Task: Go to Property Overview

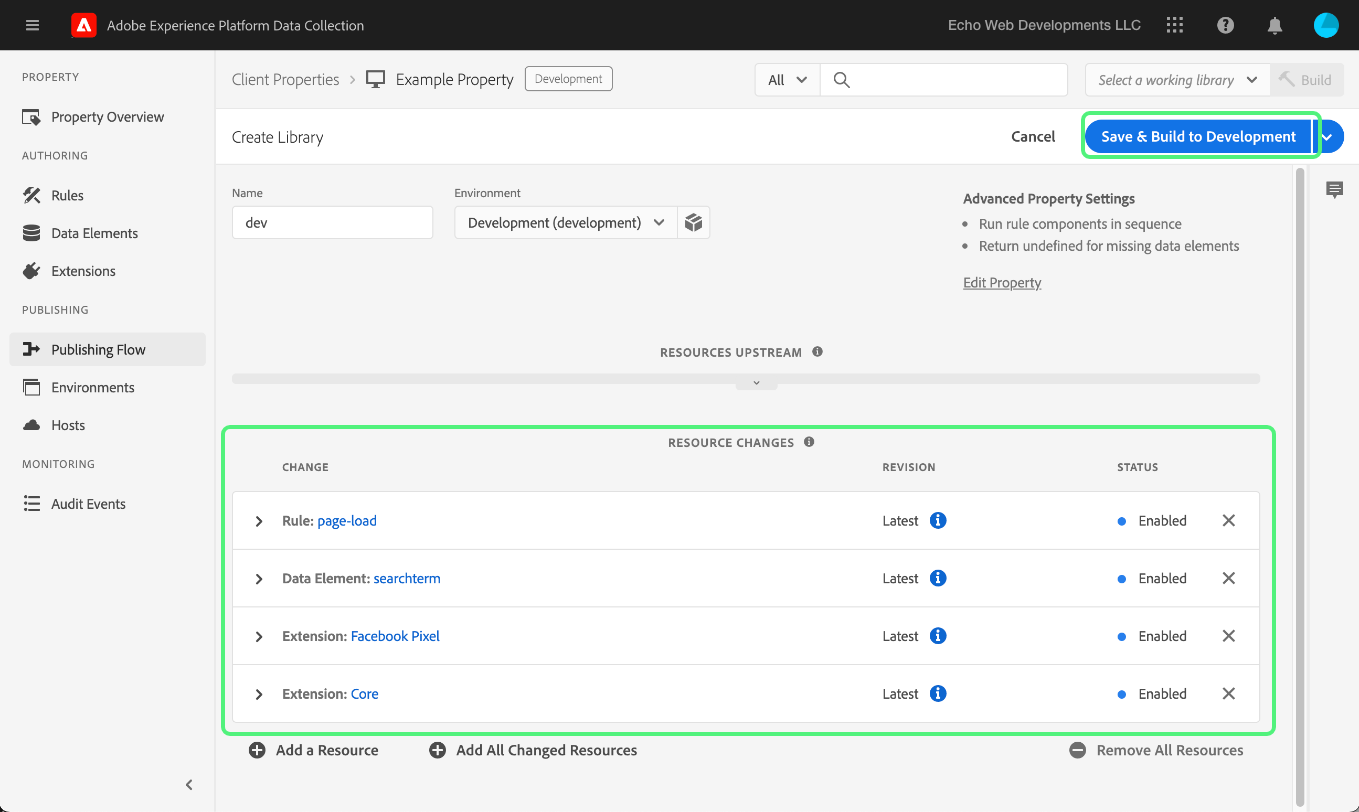Action: click(x=108, y=117)
